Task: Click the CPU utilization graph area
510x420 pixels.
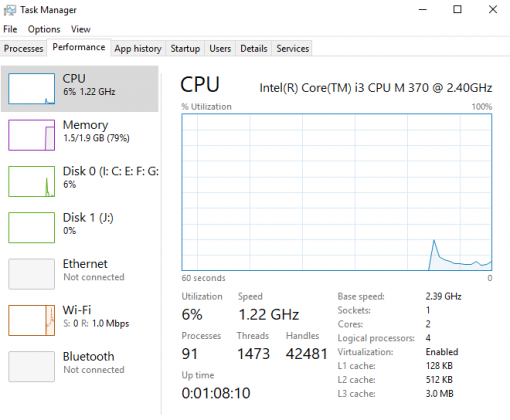Action: click(x=337, y=192)
